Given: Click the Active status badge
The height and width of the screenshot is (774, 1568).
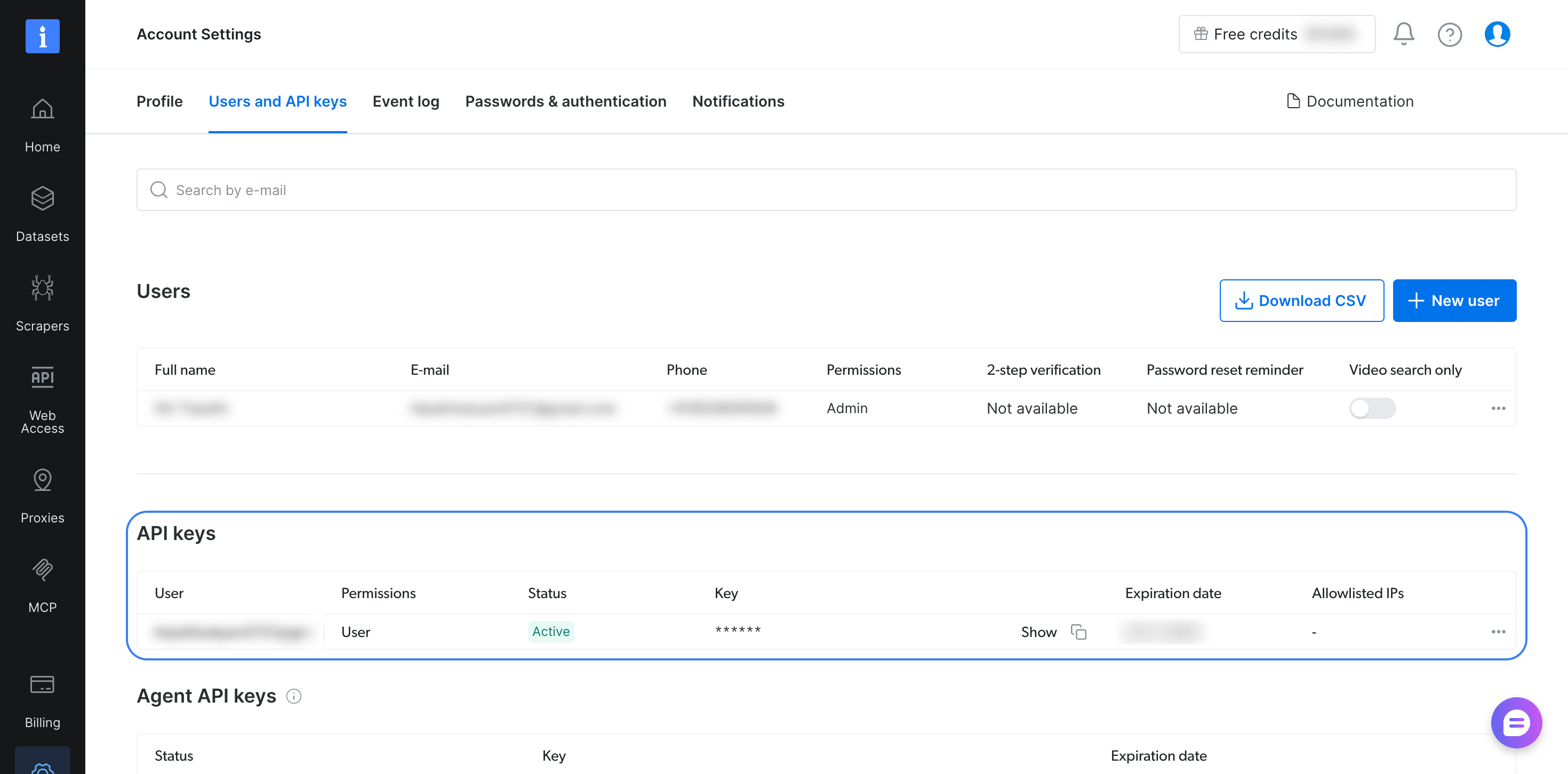Looking at the screenshot, I should 550,632.
